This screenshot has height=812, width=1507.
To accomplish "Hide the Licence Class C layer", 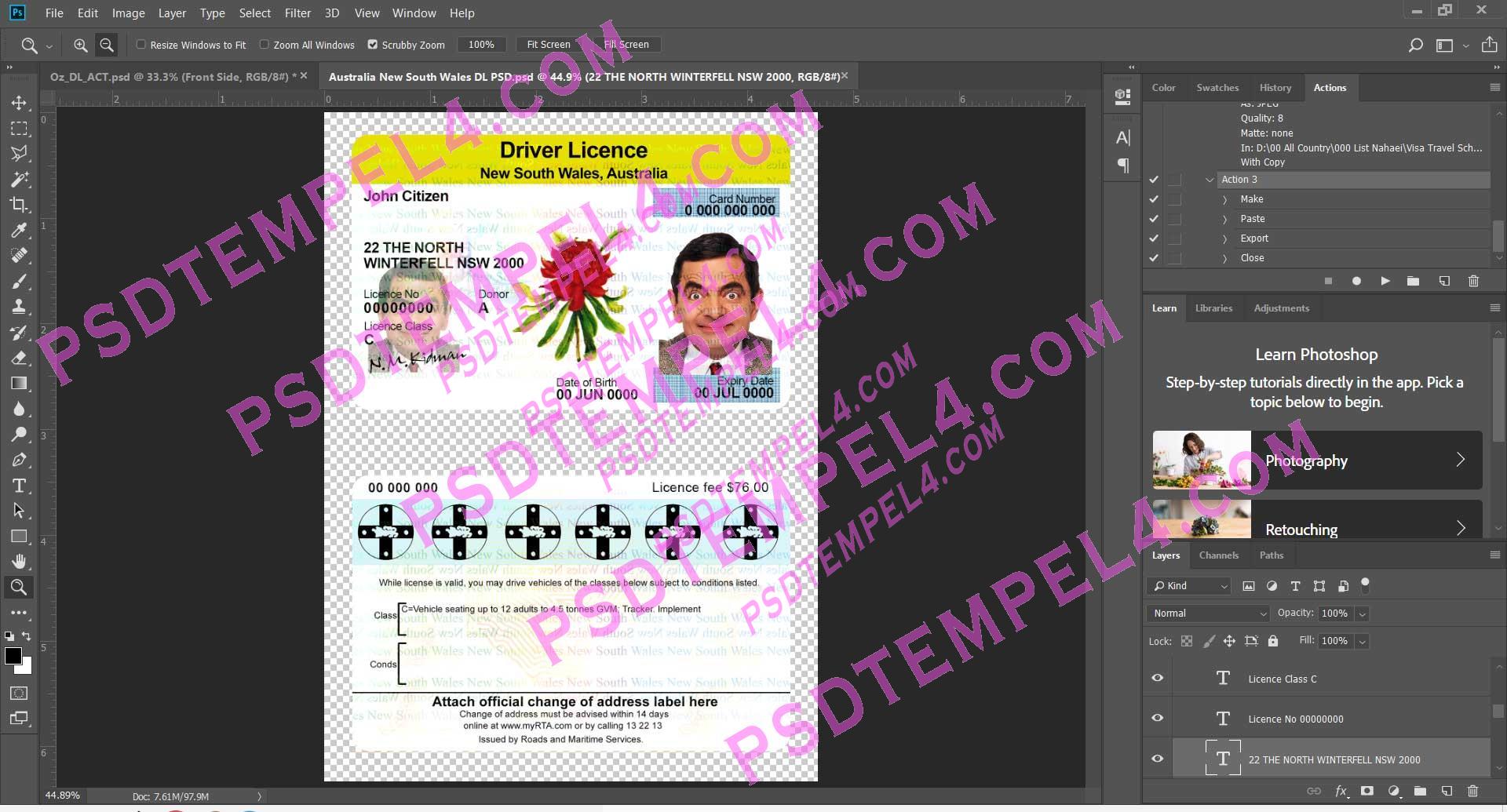I will 1157,677.
